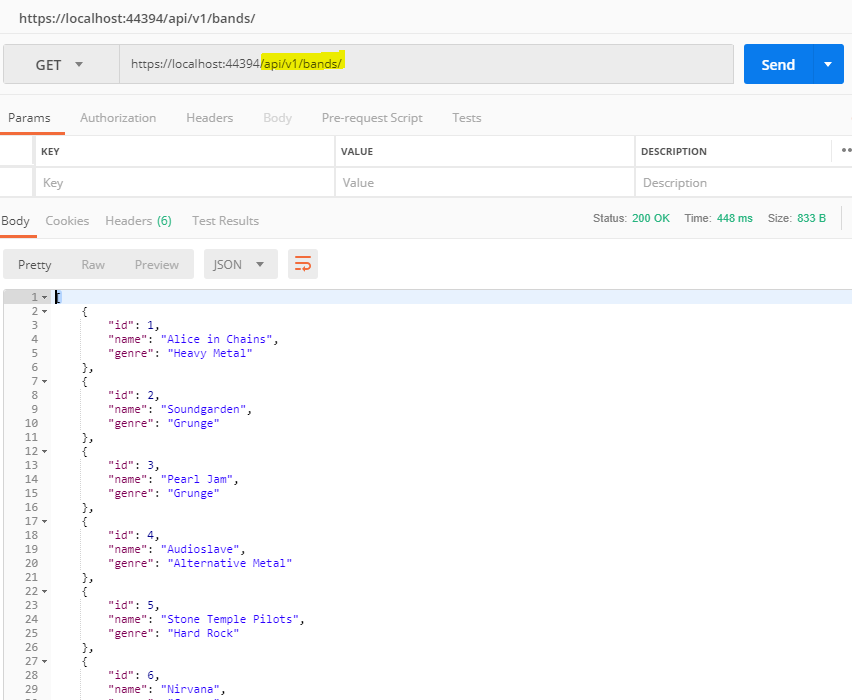Viewport: 852px width, 700px height.
Task: Click the "Pearl Jam" name value
Action: (x=197, y=479)
